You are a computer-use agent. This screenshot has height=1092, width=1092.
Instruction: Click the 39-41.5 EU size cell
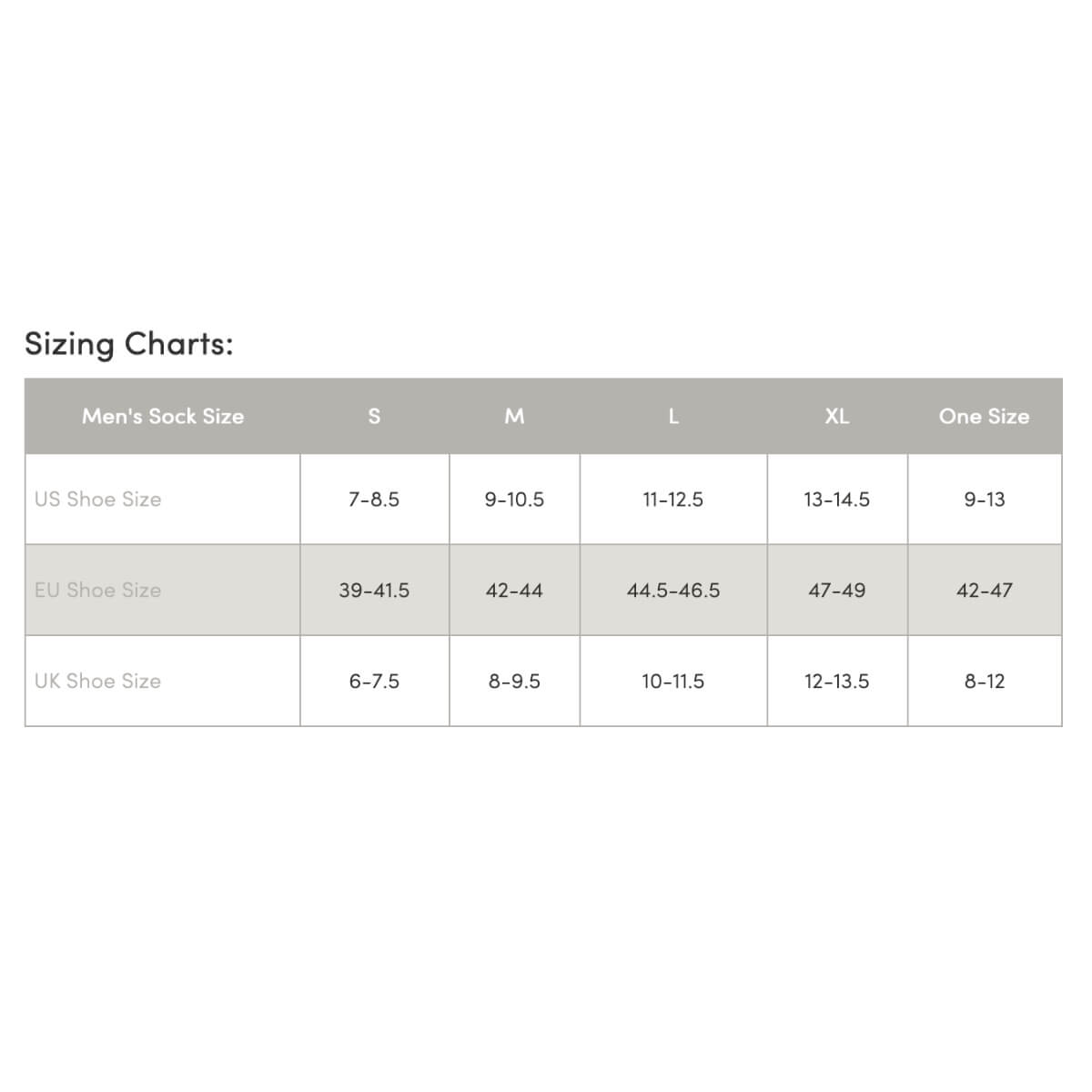374,590
